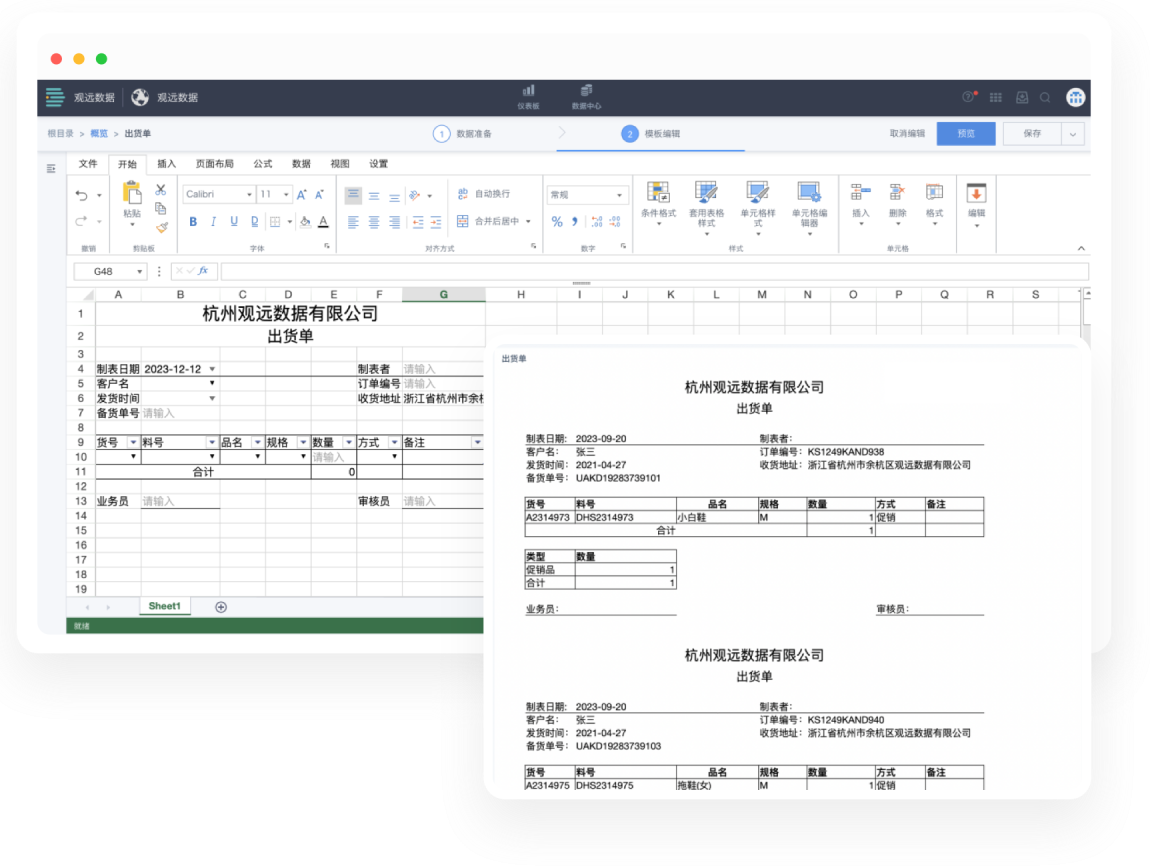Image resolution: width=1150 pixels, height=866 pixels.
Task: Click the add new sheet plus icon
Action: (221, 607)
